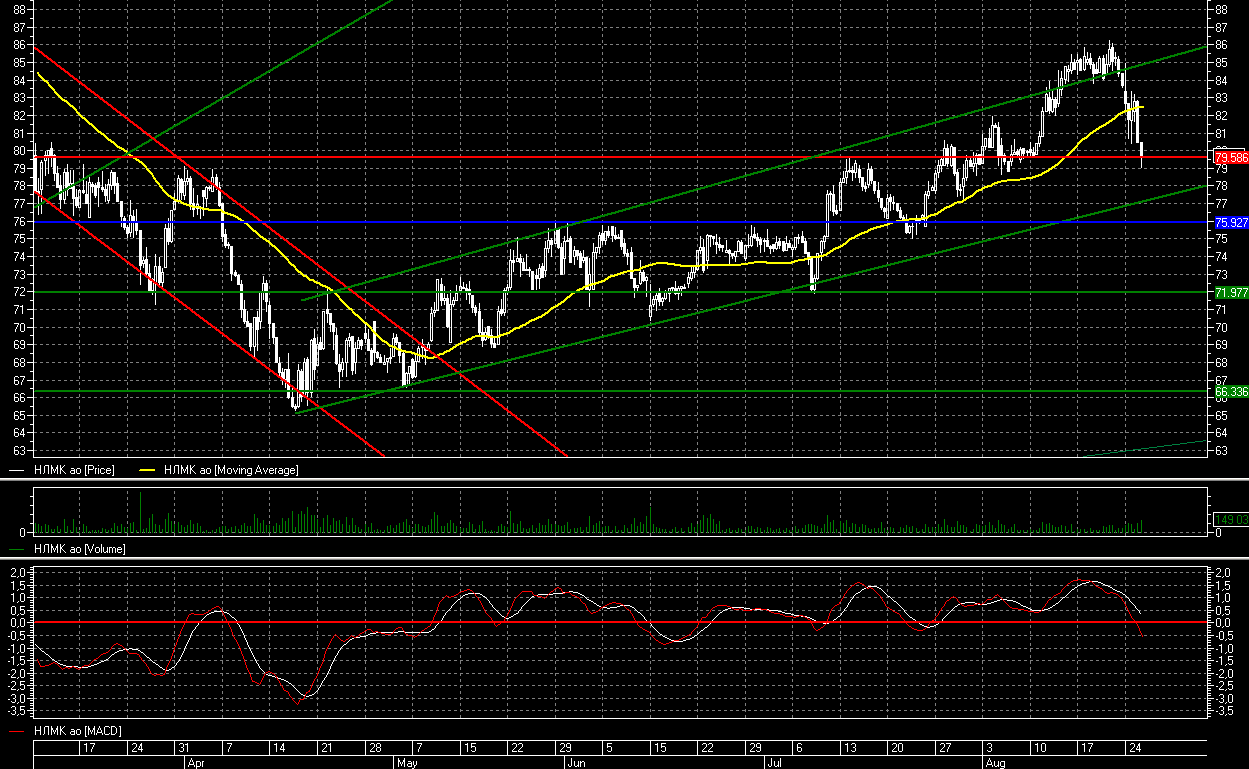Viewport: 1249px width, 769px height.
Task: Click the НЛМК ао [MACD] legend label
Action: pos(78,732)
